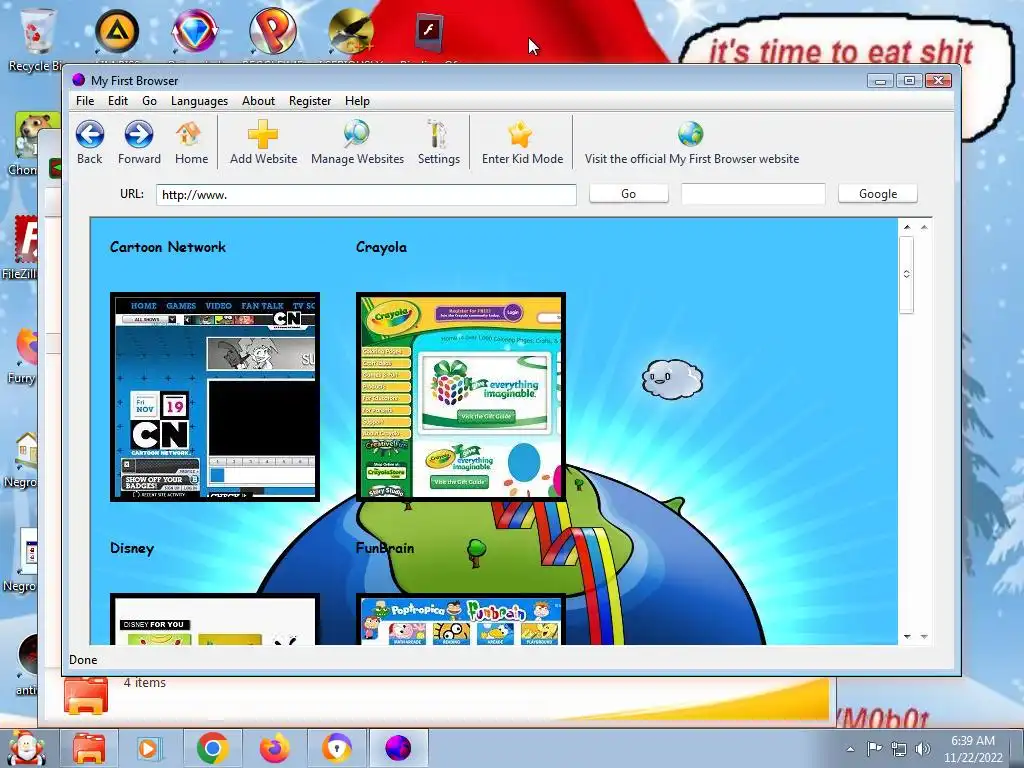1024x768 pixels.
Task: Click the Bejeweled gem desktop icon
Action: (195, 31)
